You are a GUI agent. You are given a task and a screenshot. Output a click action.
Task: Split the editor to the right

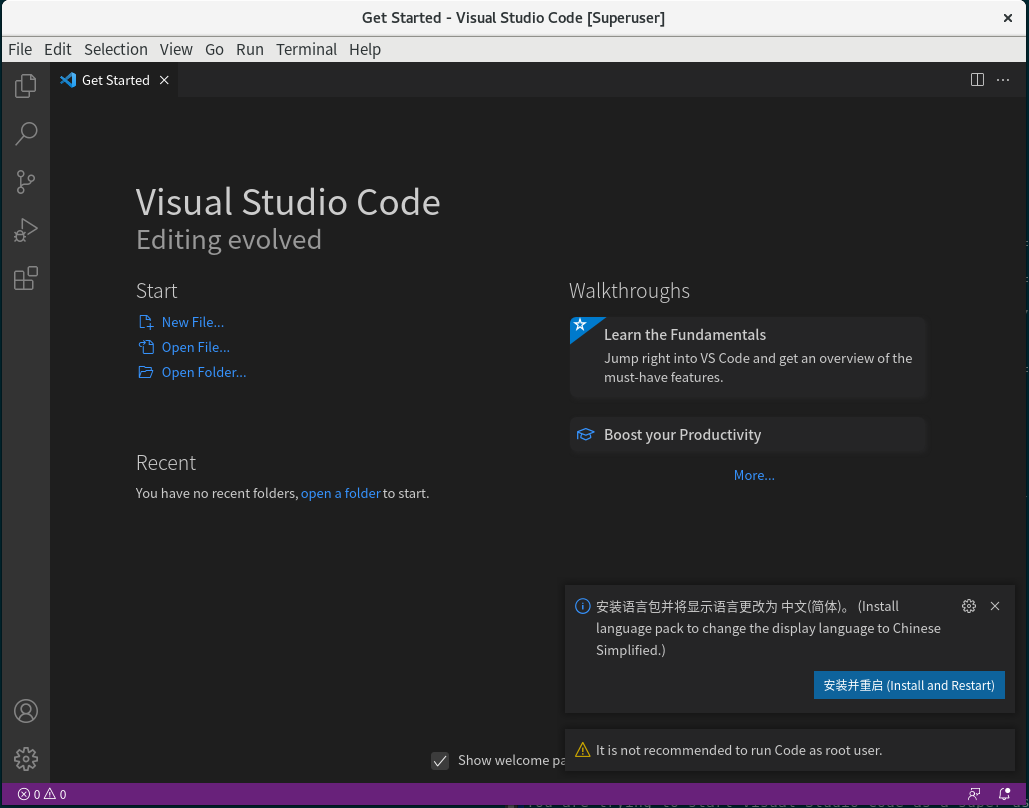pyautogui.click(x=977, y=80)
